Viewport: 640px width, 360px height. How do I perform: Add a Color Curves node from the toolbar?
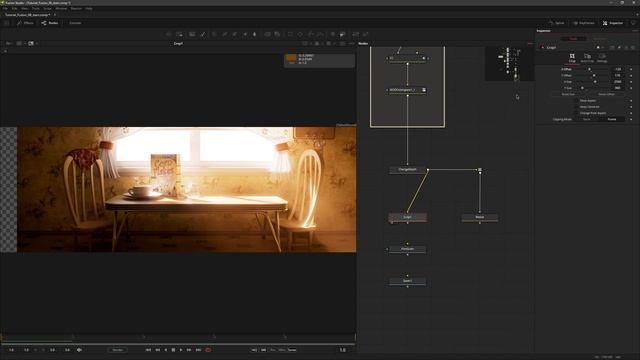tap(225, 34)
